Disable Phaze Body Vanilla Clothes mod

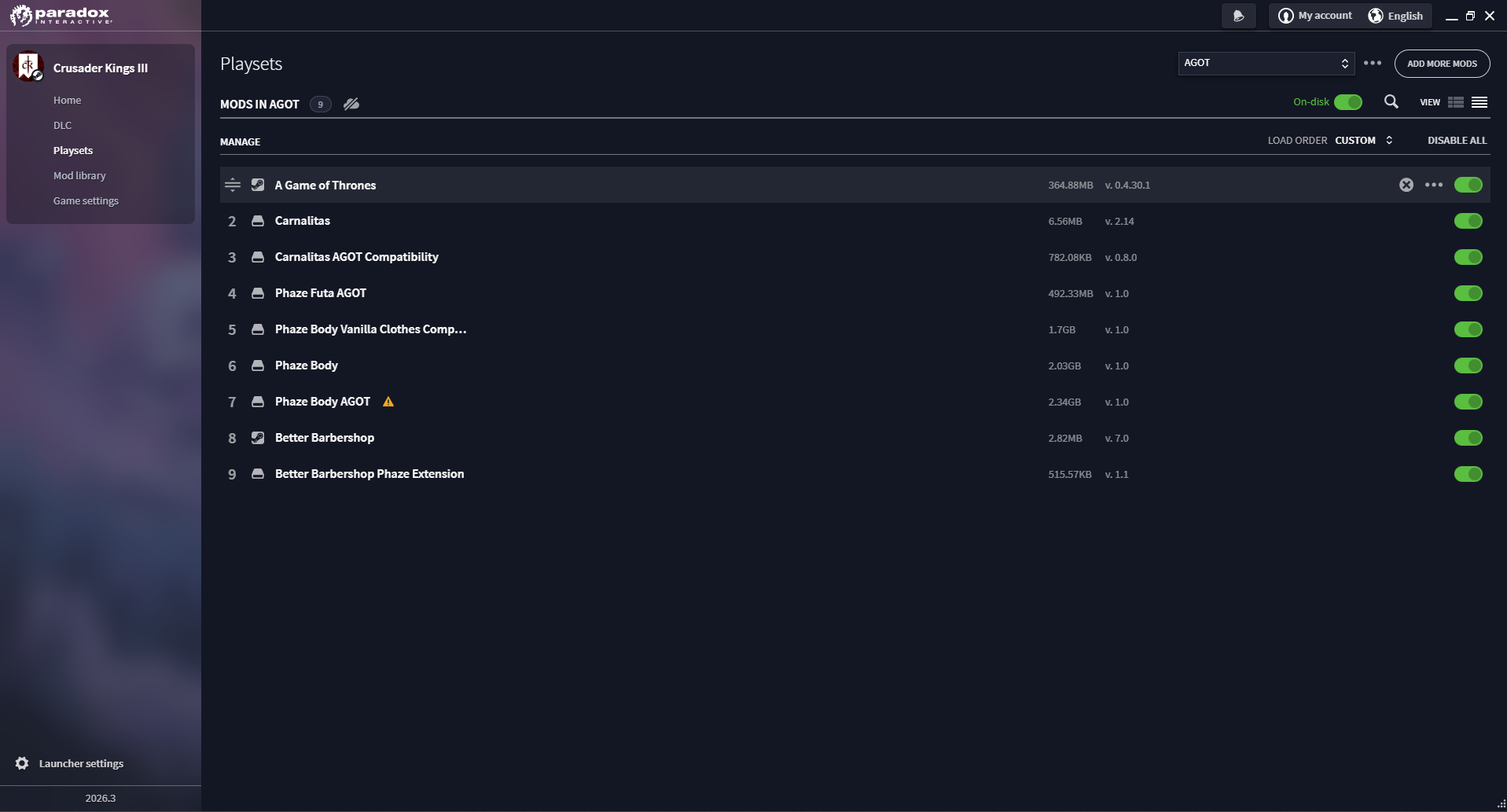tap(1468, 329)
